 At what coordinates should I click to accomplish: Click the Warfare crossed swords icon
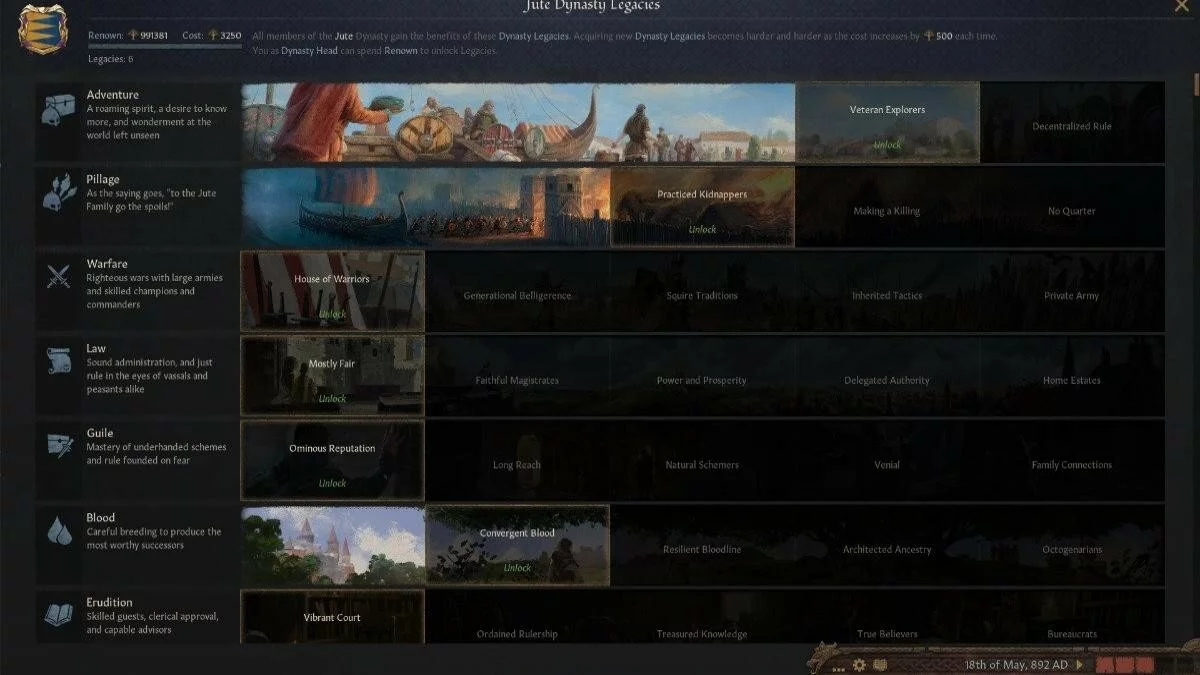(x=59, y=278)
